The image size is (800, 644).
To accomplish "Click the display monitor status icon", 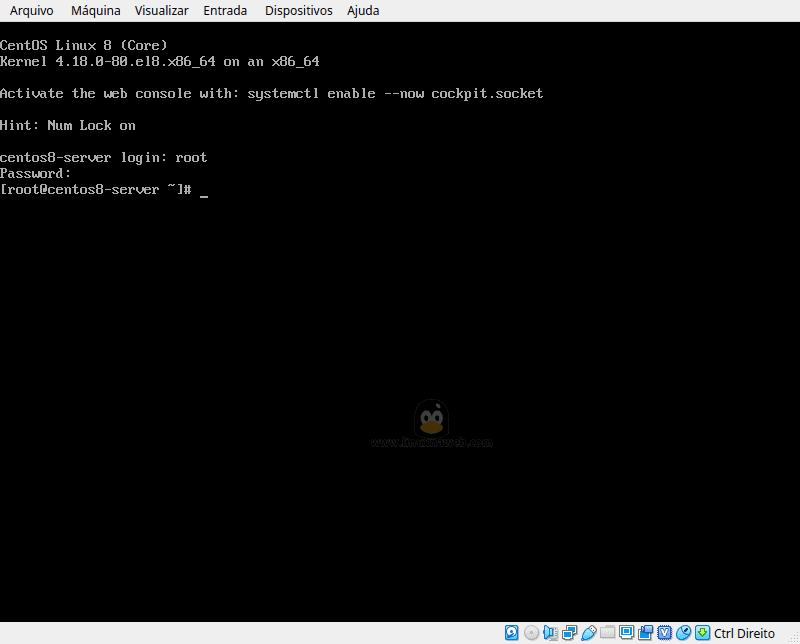I will point(626,633).
